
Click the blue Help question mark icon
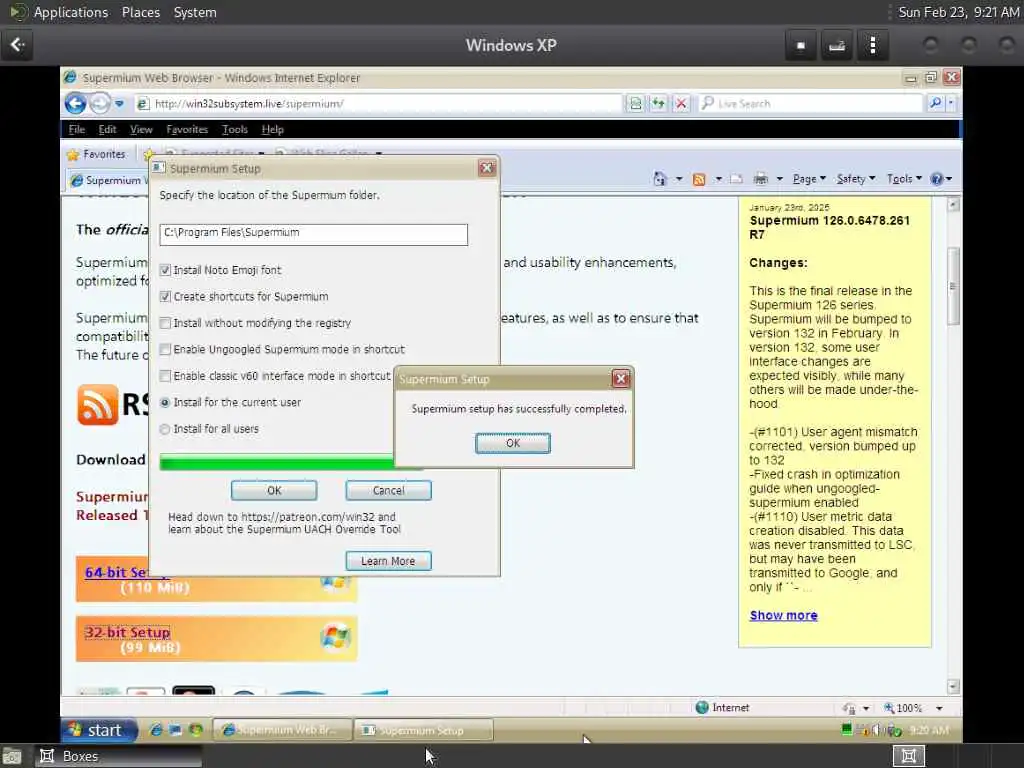click(936, 179)
